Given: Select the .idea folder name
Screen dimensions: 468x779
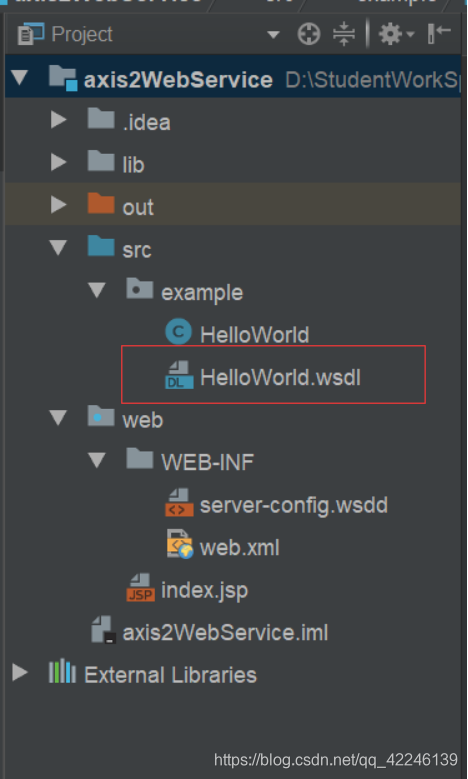Looking at the screenshot, I should (x=147, y=122).
